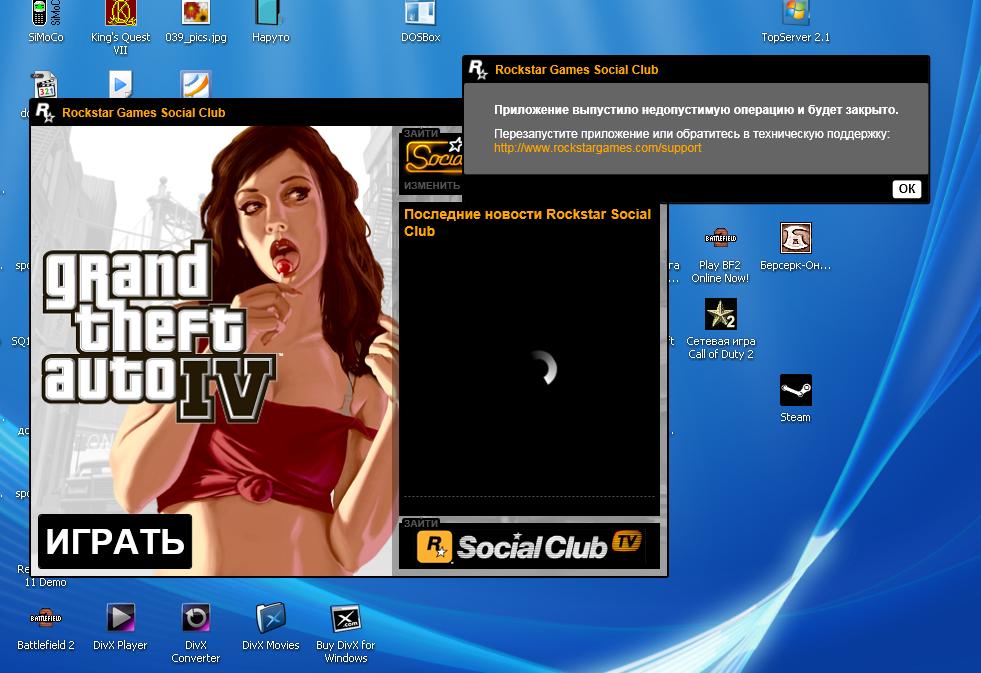This screenshot has height=673, width=981.
Task: Select the Берсерк-Он... desktop icon
Action: tap(795, 246)
